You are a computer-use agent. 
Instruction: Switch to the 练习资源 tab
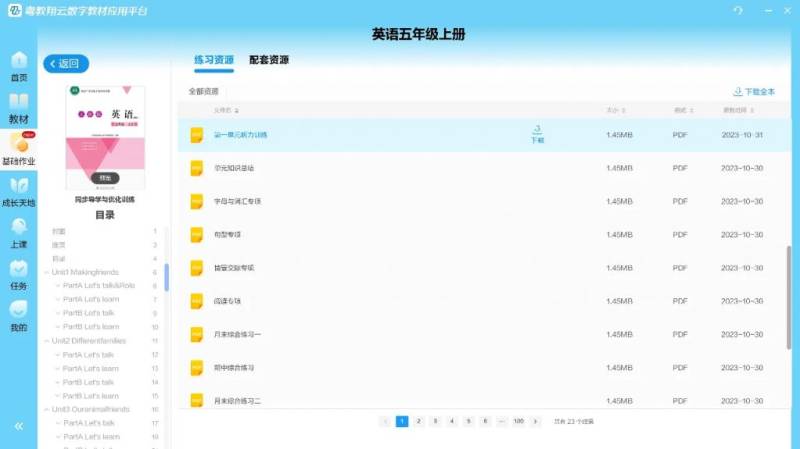point(214,60)
